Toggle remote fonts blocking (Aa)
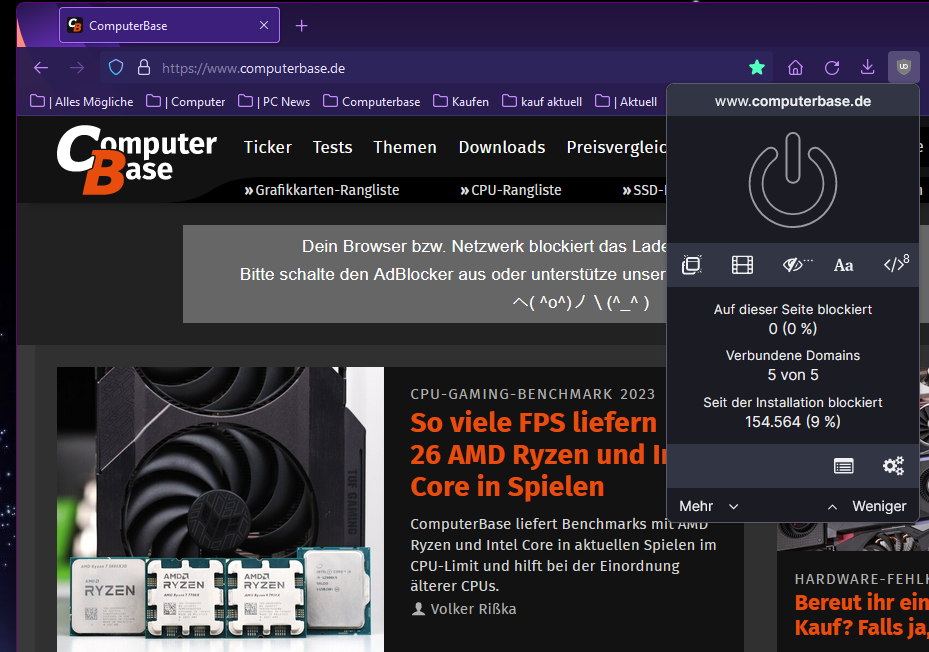The image size is (929, 652). click(844, 265)
